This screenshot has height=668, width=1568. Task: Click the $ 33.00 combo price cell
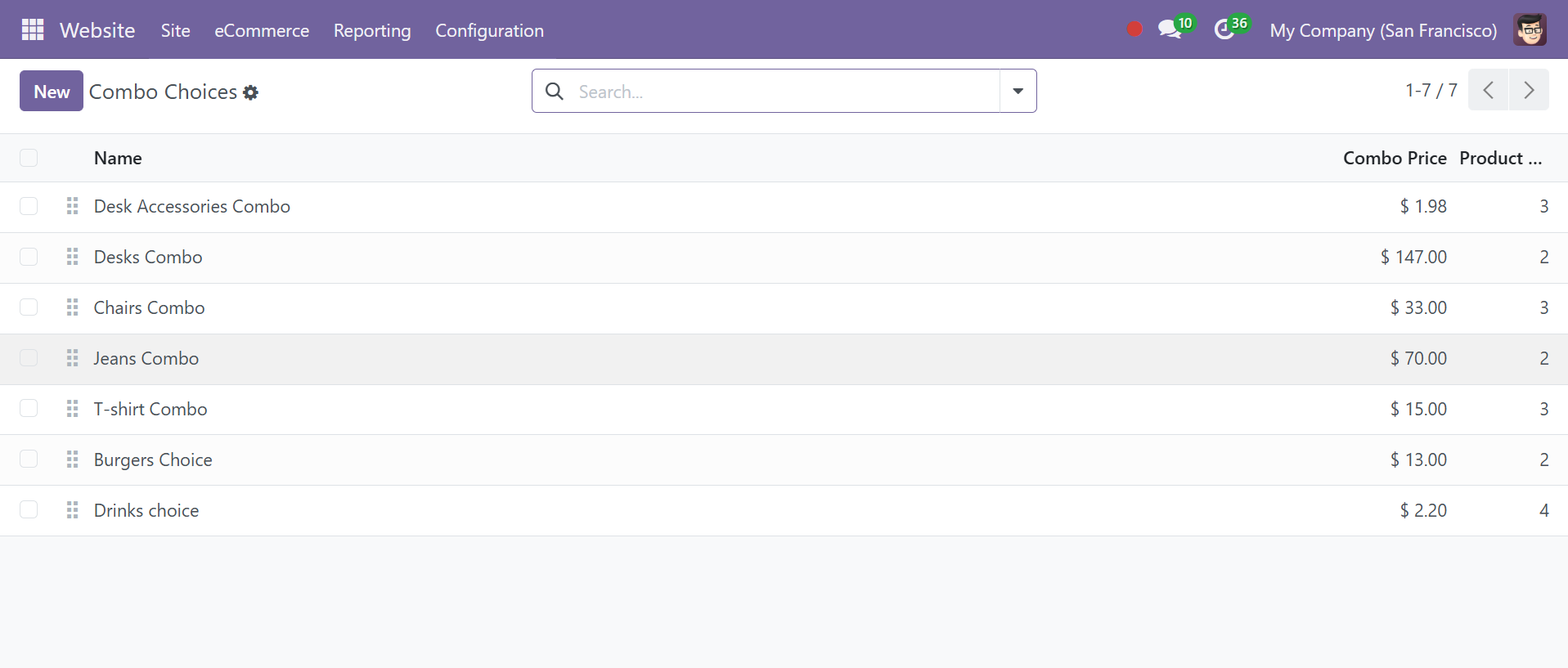(x=1418, y=307)
